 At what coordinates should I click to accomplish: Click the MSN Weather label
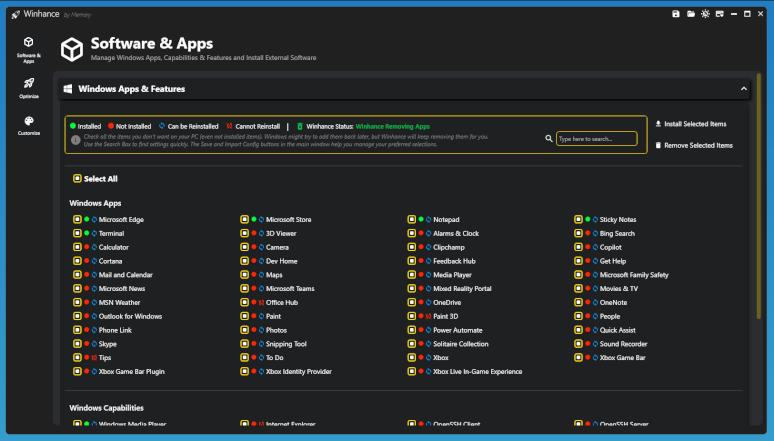coord(119,302)
